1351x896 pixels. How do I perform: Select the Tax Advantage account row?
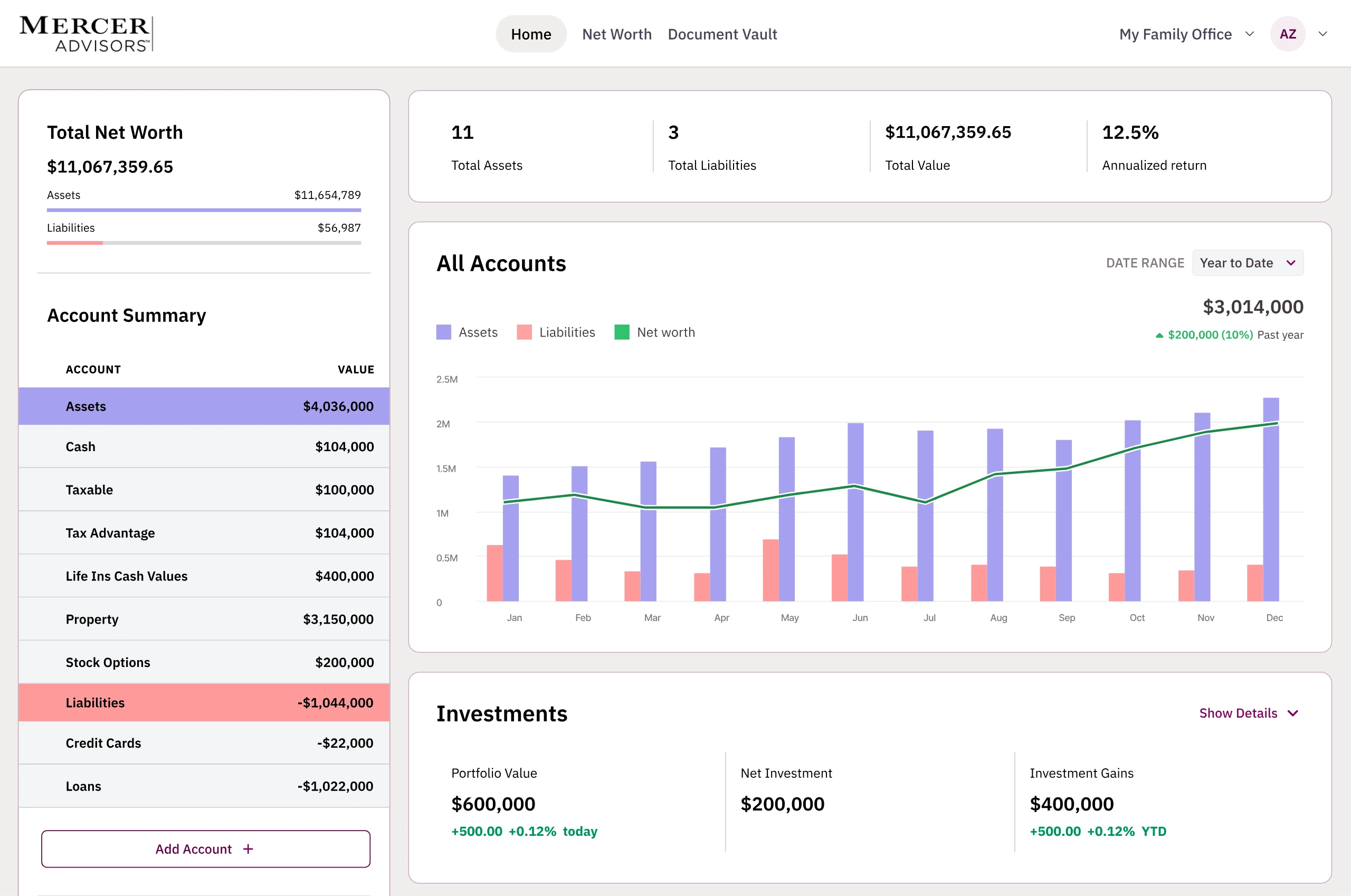point(204,532)
